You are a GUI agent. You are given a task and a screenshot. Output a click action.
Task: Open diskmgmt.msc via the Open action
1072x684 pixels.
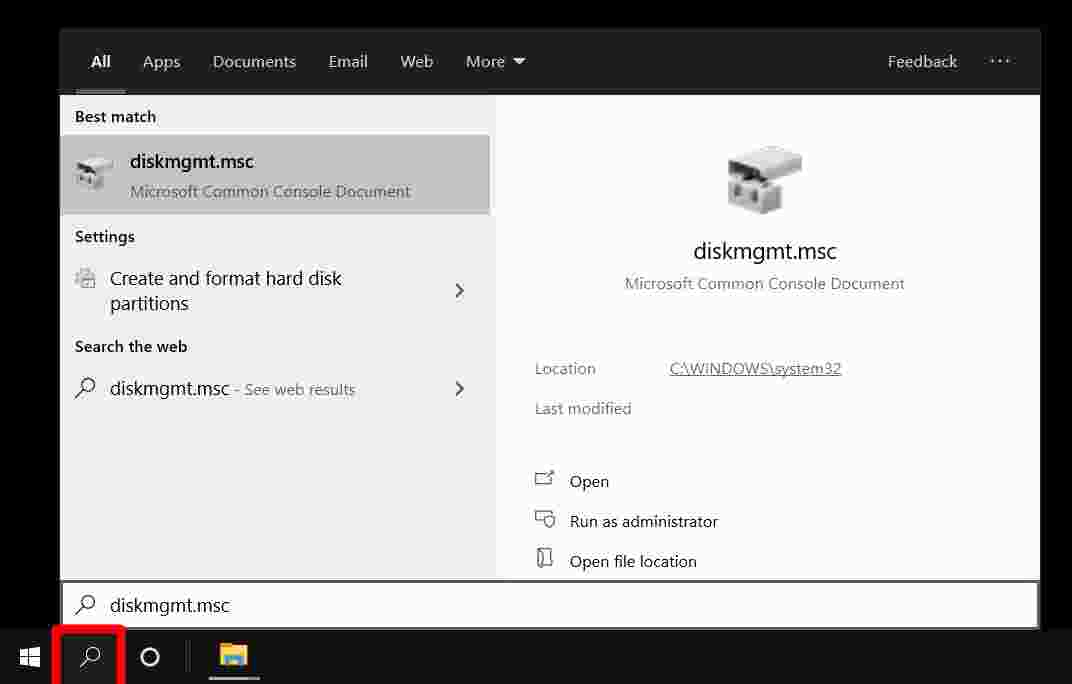click(x=589, y=482)
